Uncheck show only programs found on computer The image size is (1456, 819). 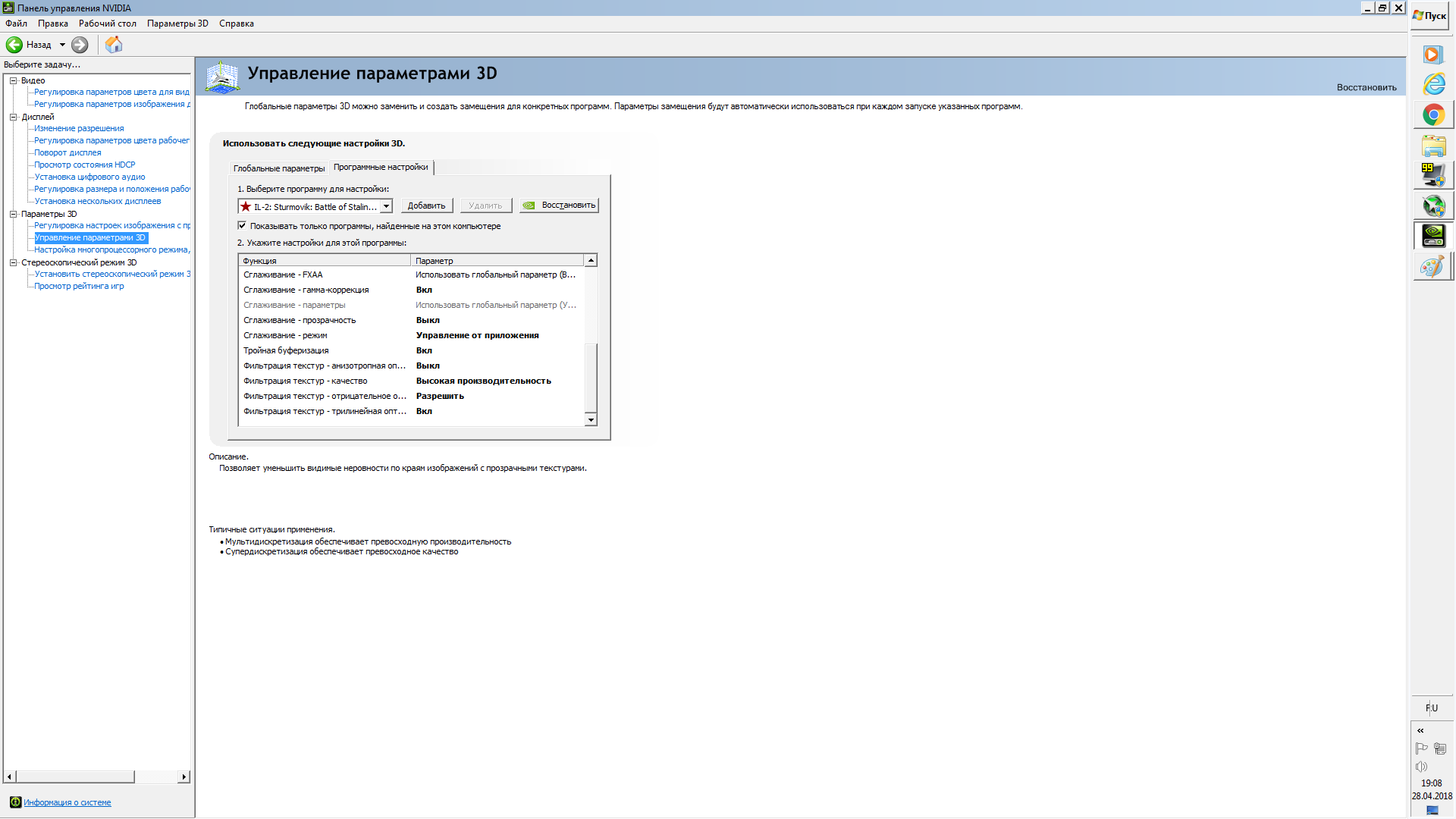[242, 225]
